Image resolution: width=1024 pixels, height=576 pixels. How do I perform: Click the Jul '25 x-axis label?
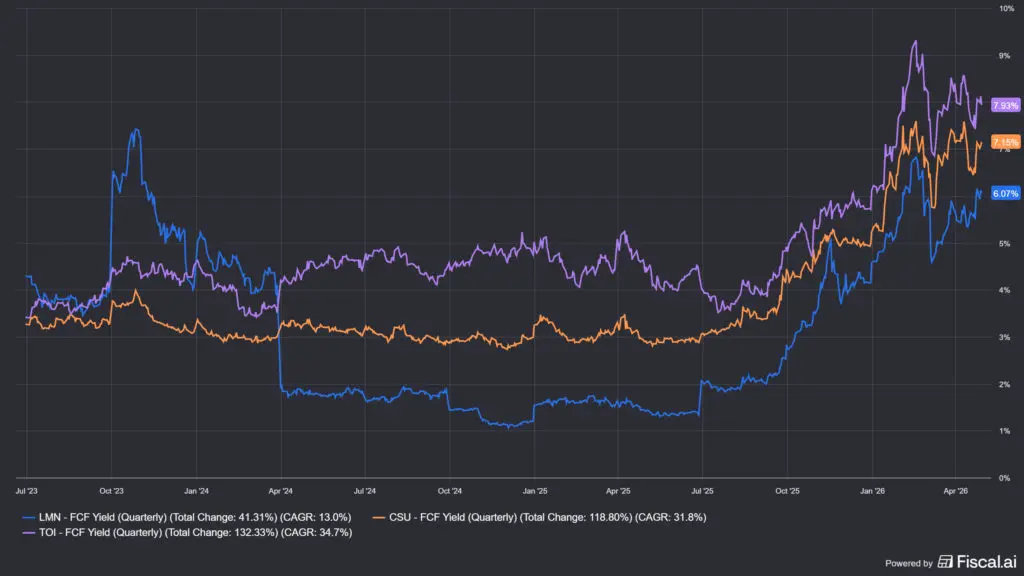pos(702,491)
